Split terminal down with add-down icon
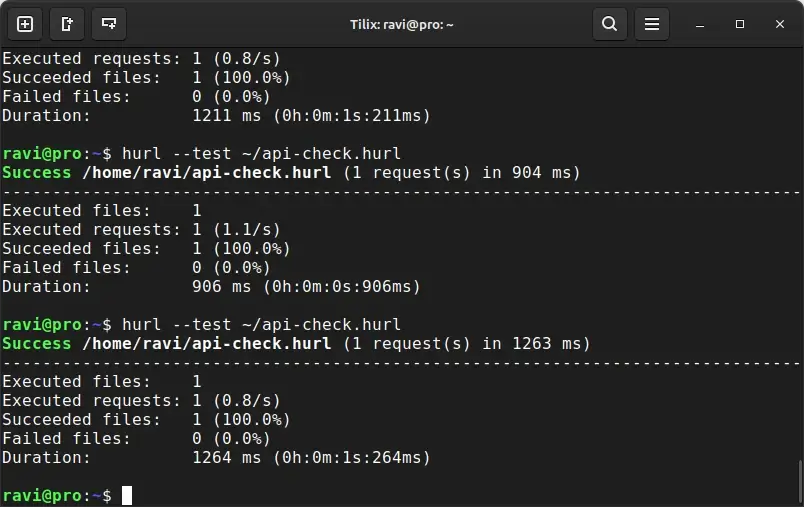This screenshot has width=804, height=507. point(109,24)
